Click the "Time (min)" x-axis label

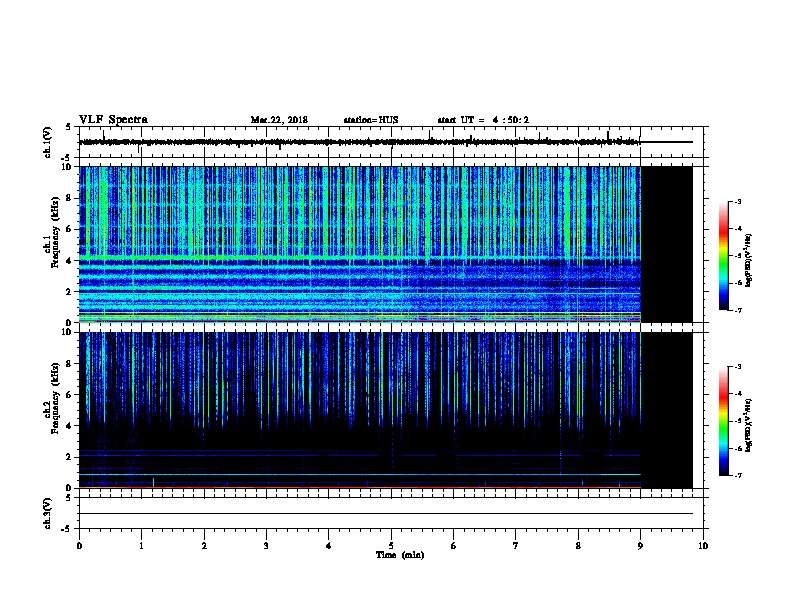click(400, 555)
